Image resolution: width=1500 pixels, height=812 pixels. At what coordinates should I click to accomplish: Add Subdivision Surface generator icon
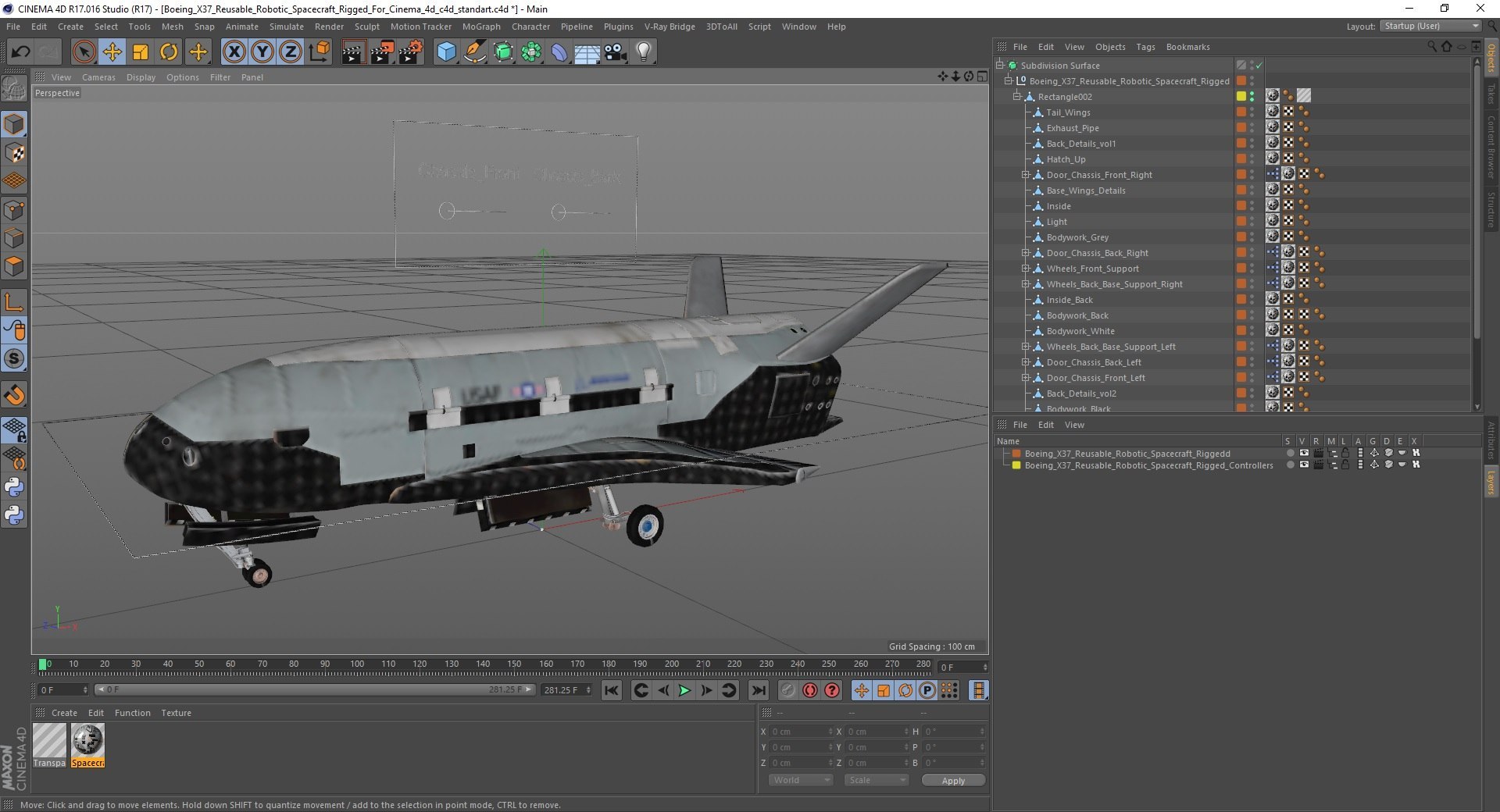pos(503,52)
